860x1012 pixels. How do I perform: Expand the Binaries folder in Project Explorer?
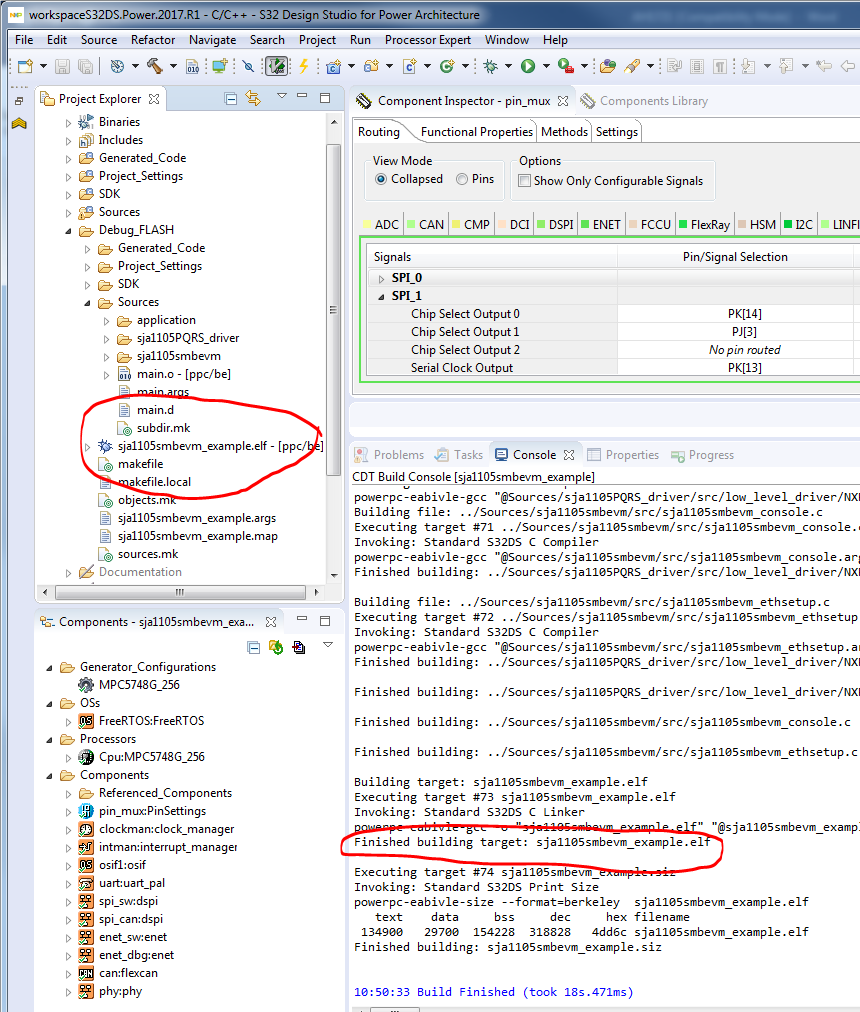69,122
